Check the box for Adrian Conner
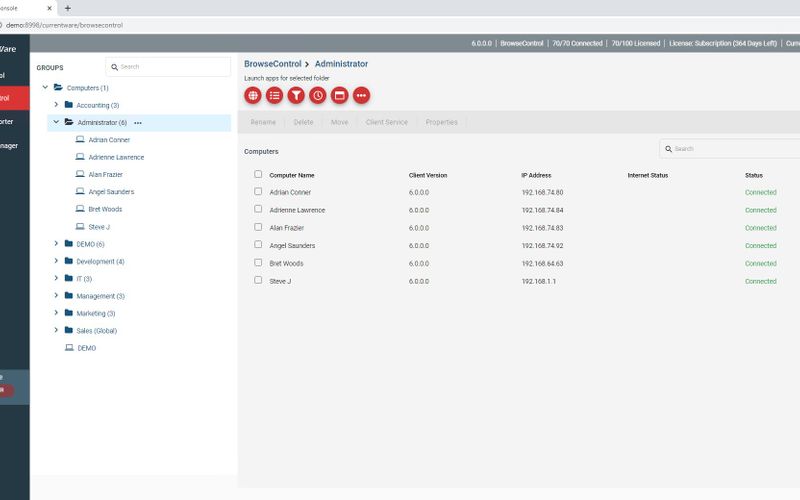800x500 pixels. pos(258,192)
